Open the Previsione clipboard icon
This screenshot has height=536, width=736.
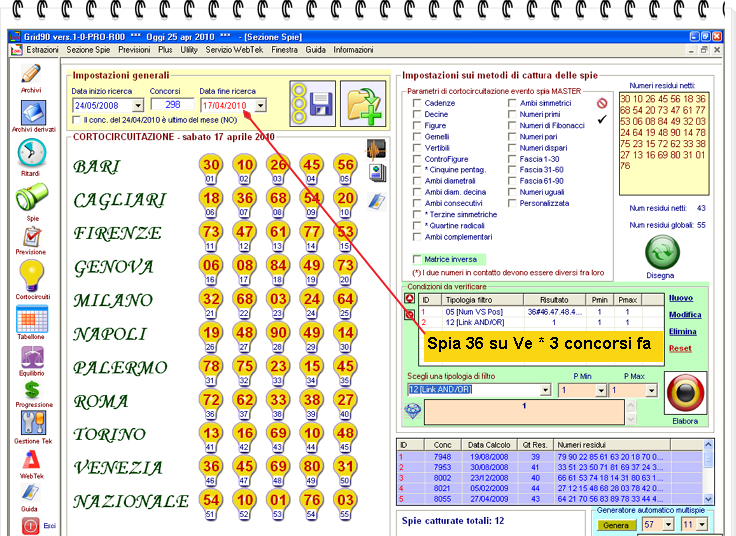(32, 237)
